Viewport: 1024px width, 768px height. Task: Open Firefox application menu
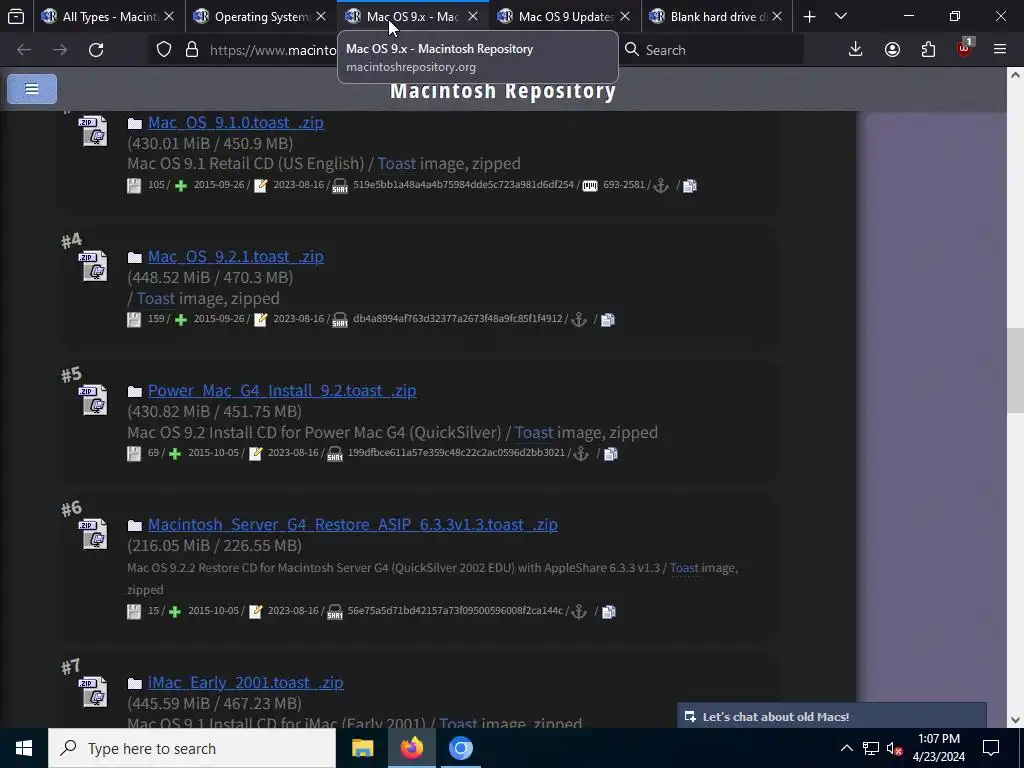(1000, 50)
